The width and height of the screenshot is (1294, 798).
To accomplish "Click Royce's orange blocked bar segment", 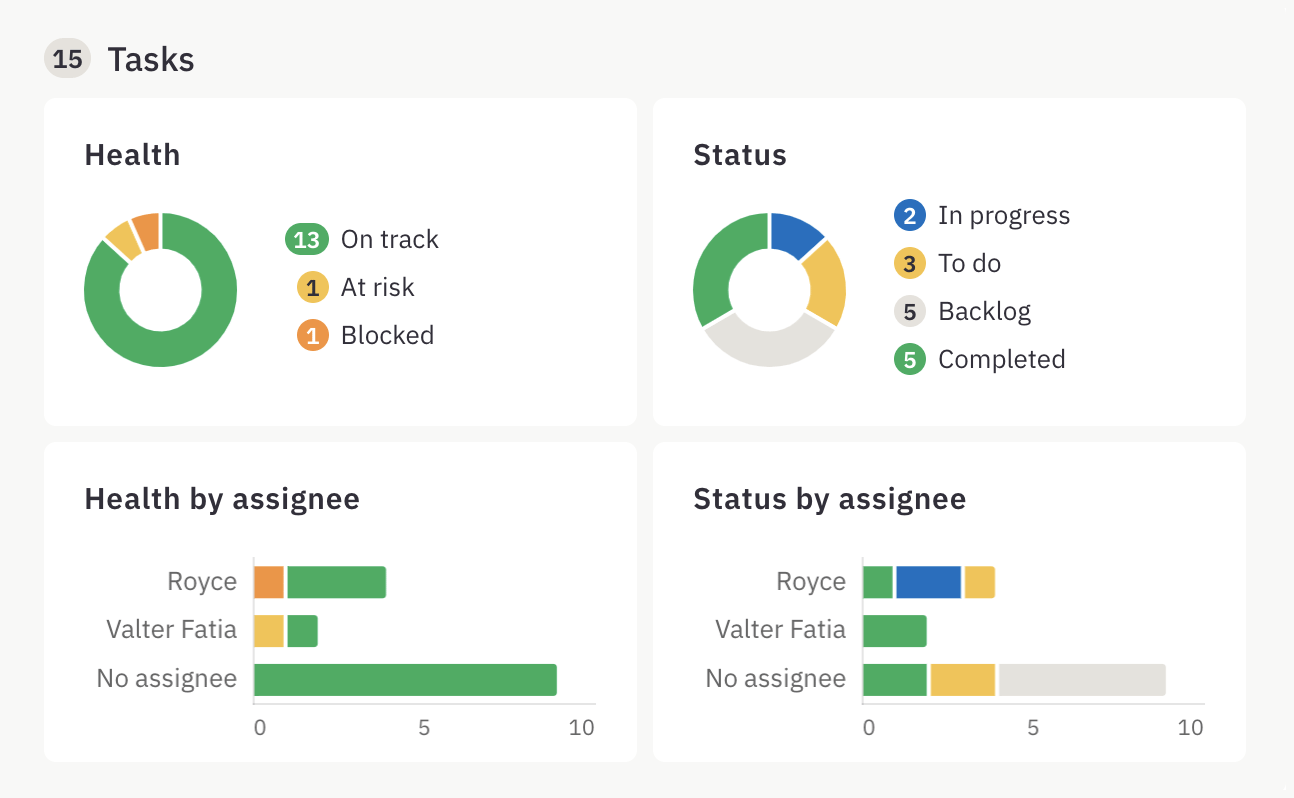I will [269, 582].
